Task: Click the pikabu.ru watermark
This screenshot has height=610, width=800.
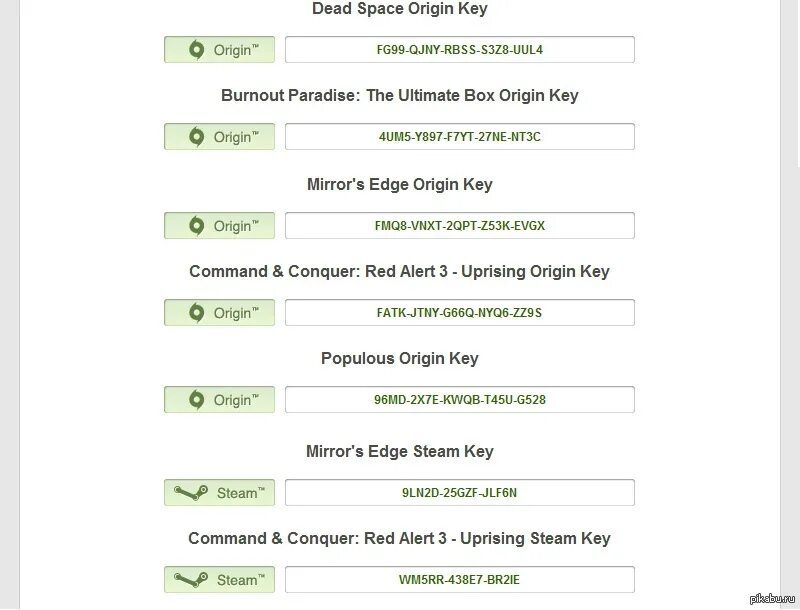Action: (772, 599)
